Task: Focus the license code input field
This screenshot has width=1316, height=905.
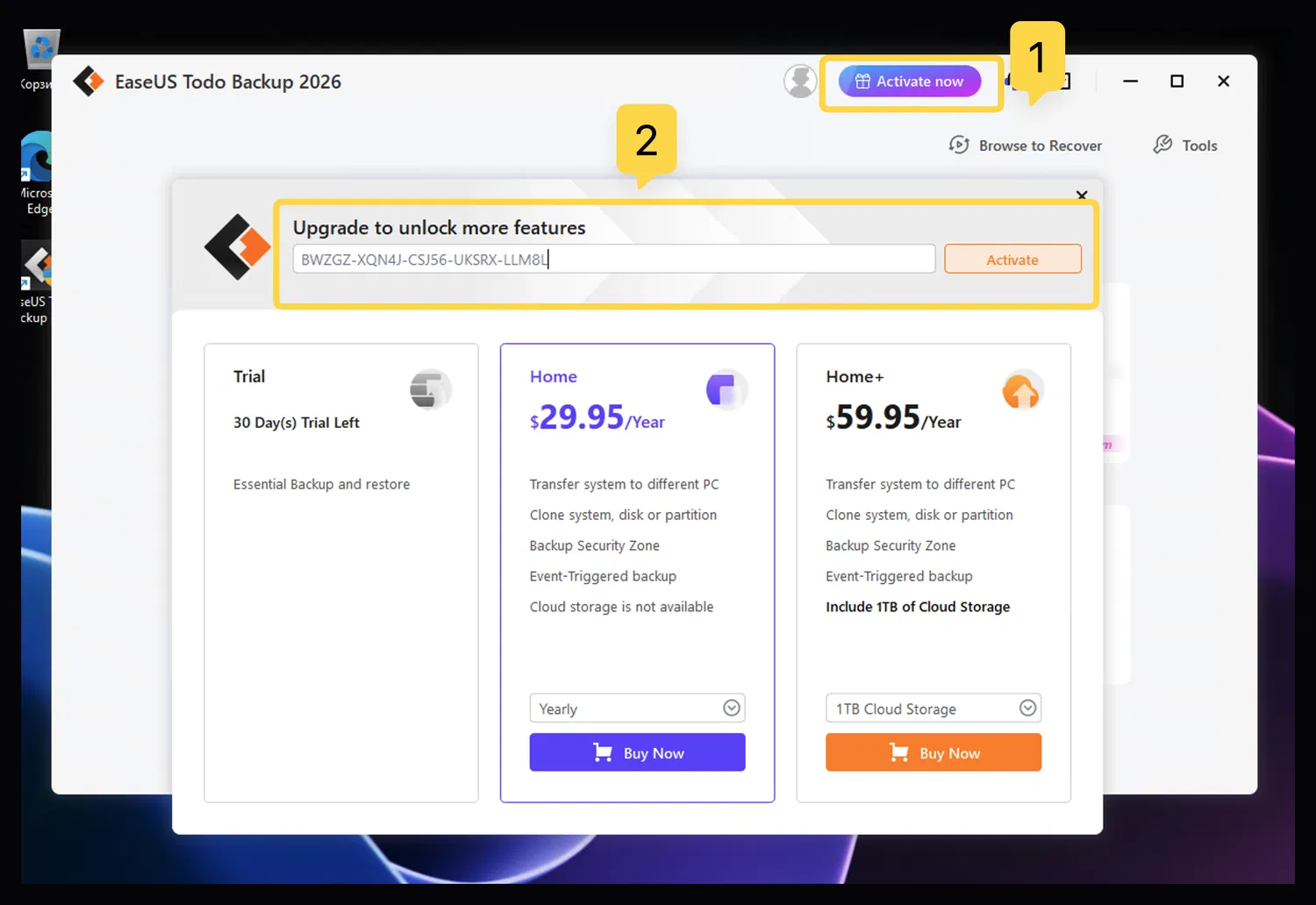Action: (x=614, y=259)
